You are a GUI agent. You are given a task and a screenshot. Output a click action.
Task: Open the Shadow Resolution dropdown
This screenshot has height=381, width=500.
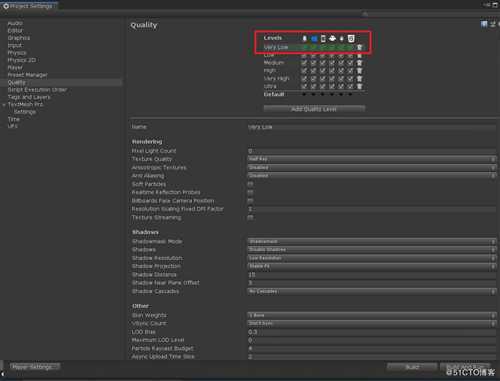pos(372,258)
